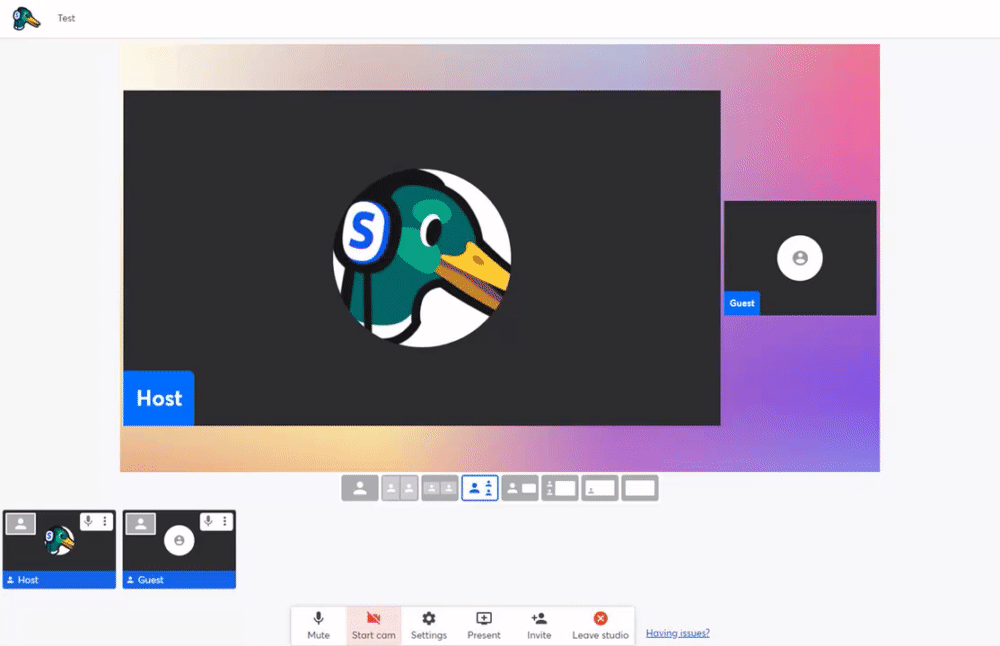Toggle solo layout on Host thumbnail

click(x=21, y=524)
